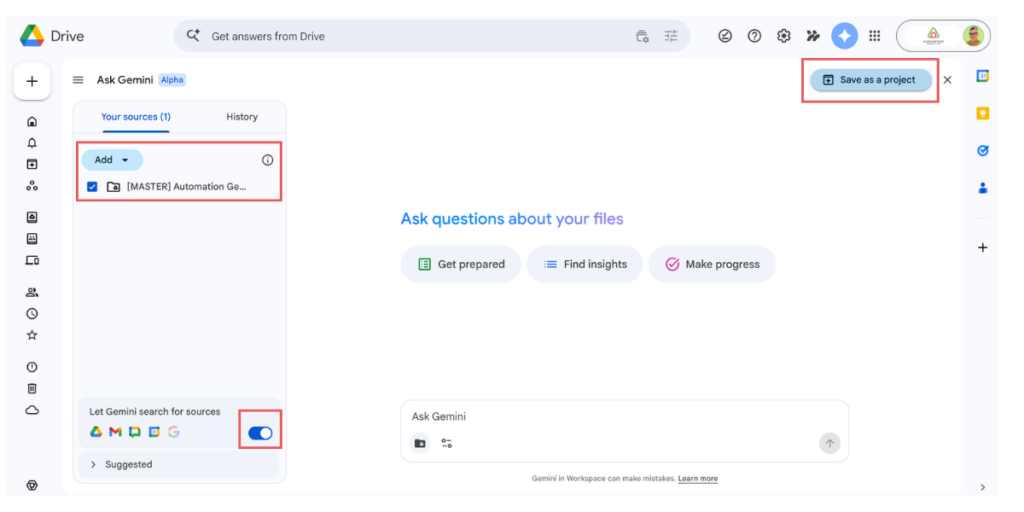This screenshot has width=1024, height=512.
Task: Open the Learn more link
Action: pyautogui.click(x=697, y=479)
